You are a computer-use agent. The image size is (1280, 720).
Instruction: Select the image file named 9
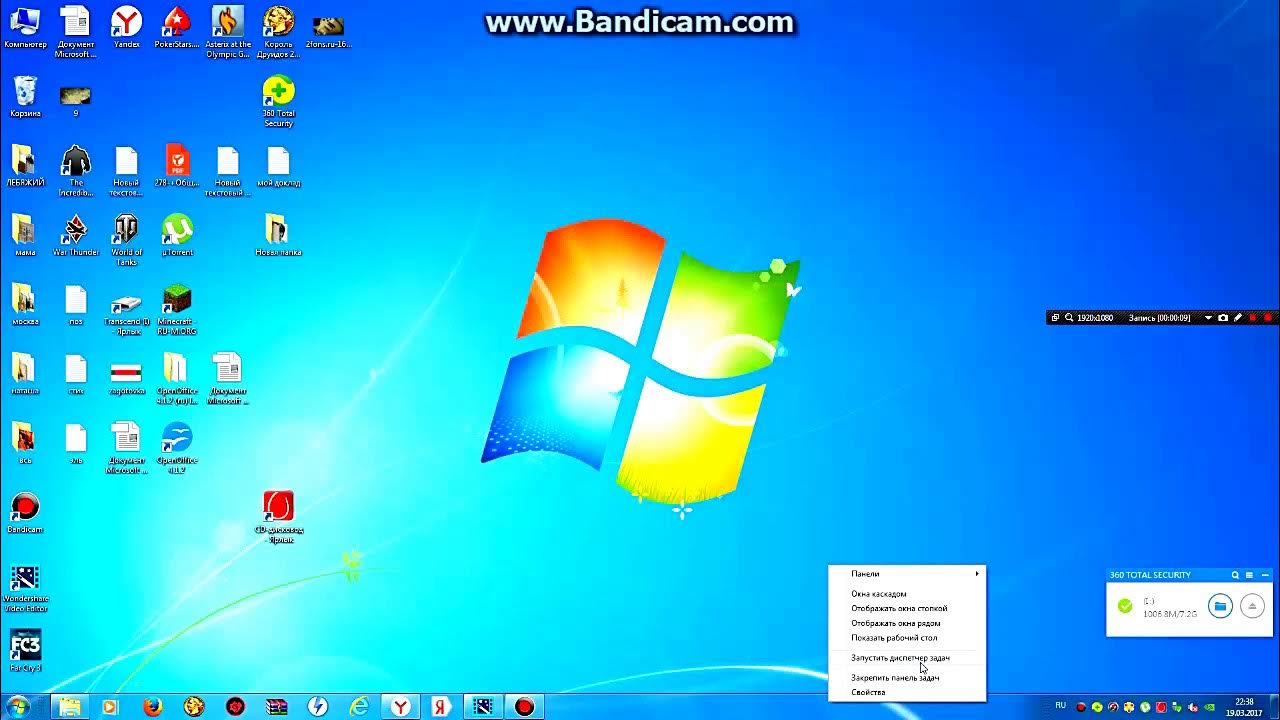click(x=76, y=100)
